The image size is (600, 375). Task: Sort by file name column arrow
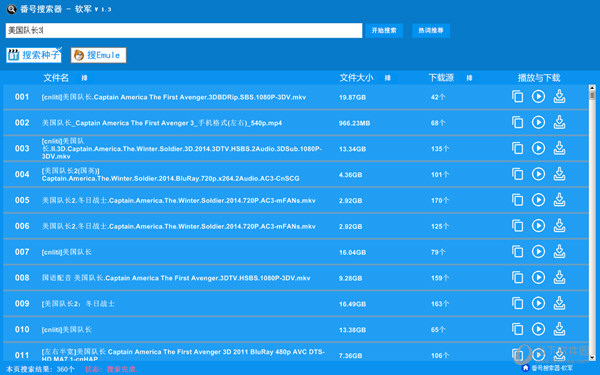(x=84, y=78)
